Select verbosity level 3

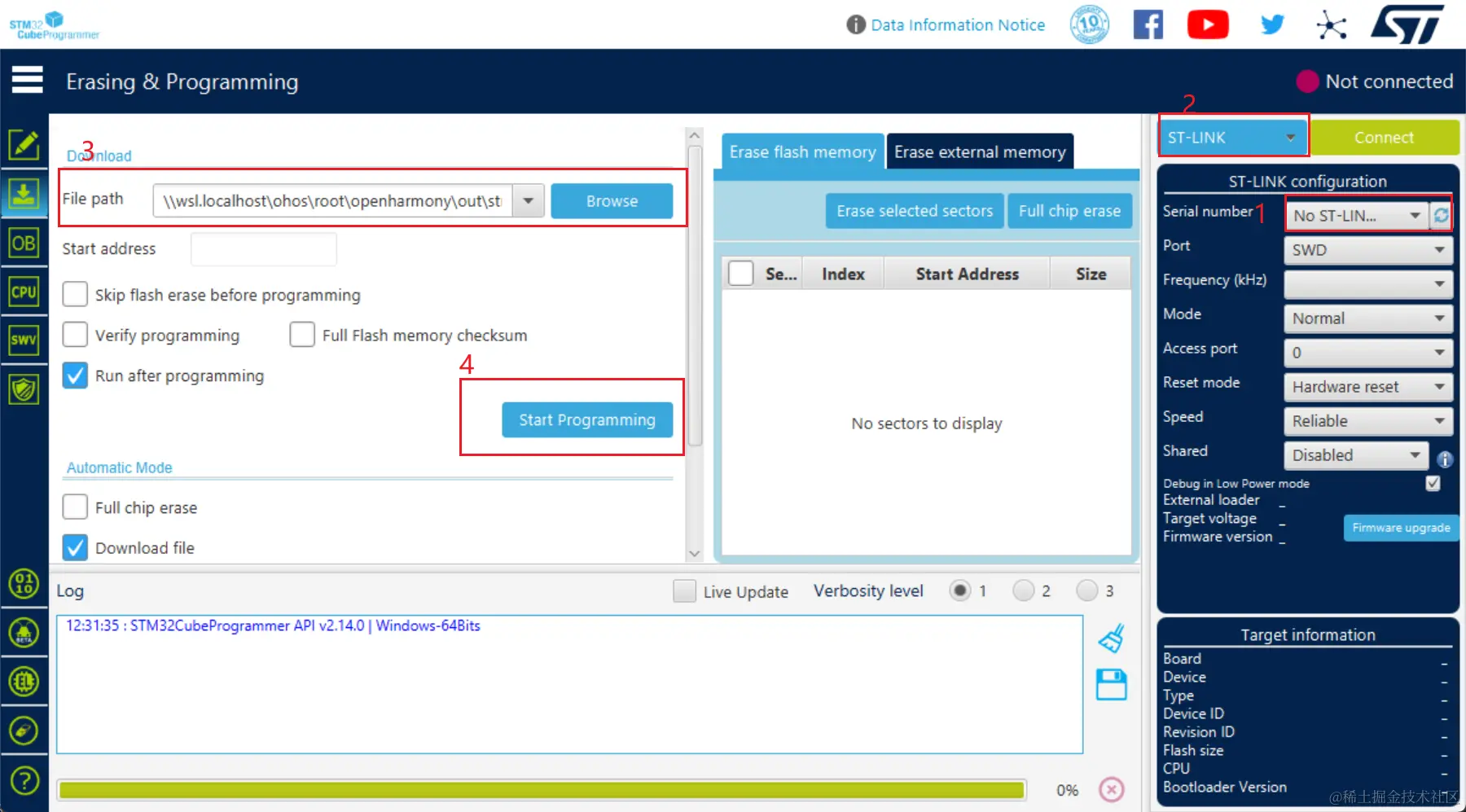[1087, 590]
